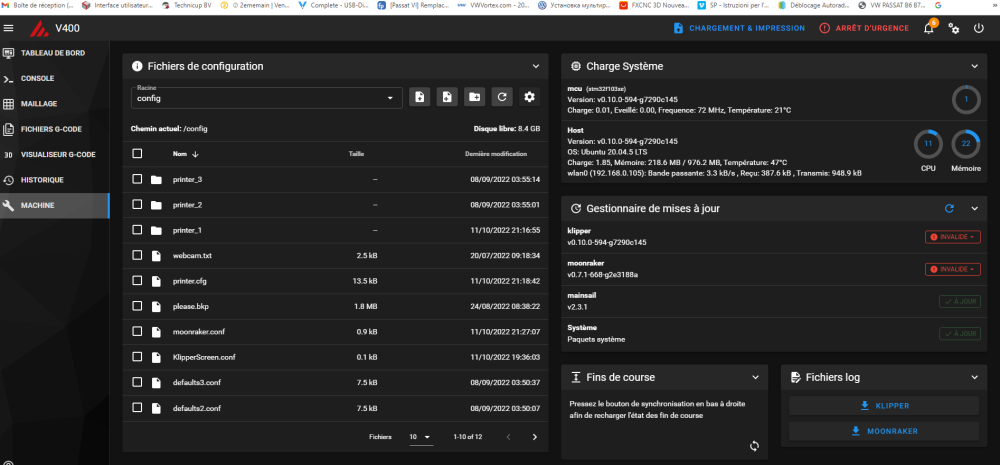Collapse the Fichiers log panel

tap(974, 378)
